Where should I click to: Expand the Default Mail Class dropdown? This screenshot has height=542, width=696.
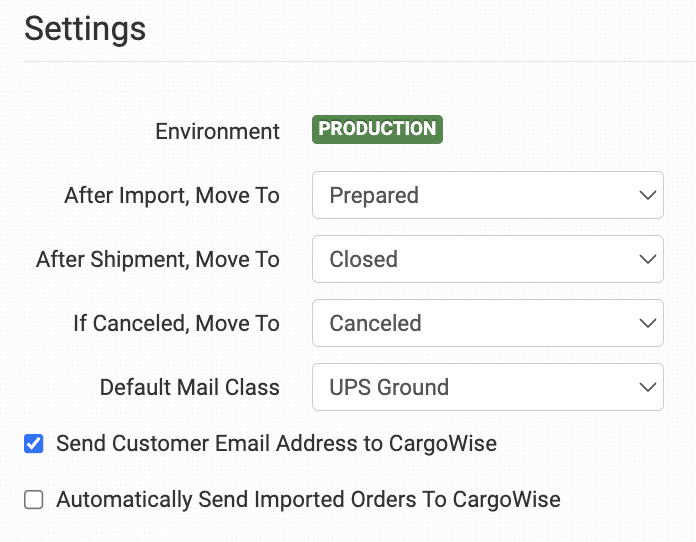[487, 388]
